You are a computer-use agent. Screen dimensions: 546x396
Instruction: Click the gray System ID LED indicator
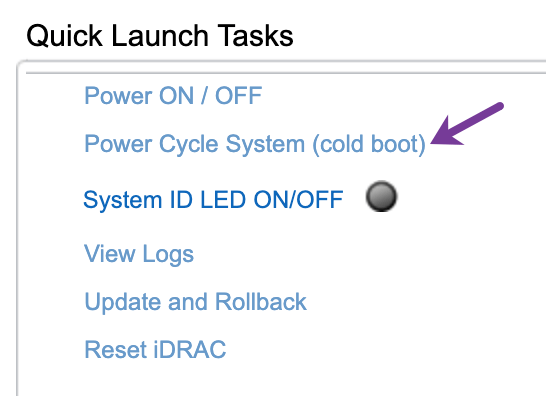click(381, 196)
